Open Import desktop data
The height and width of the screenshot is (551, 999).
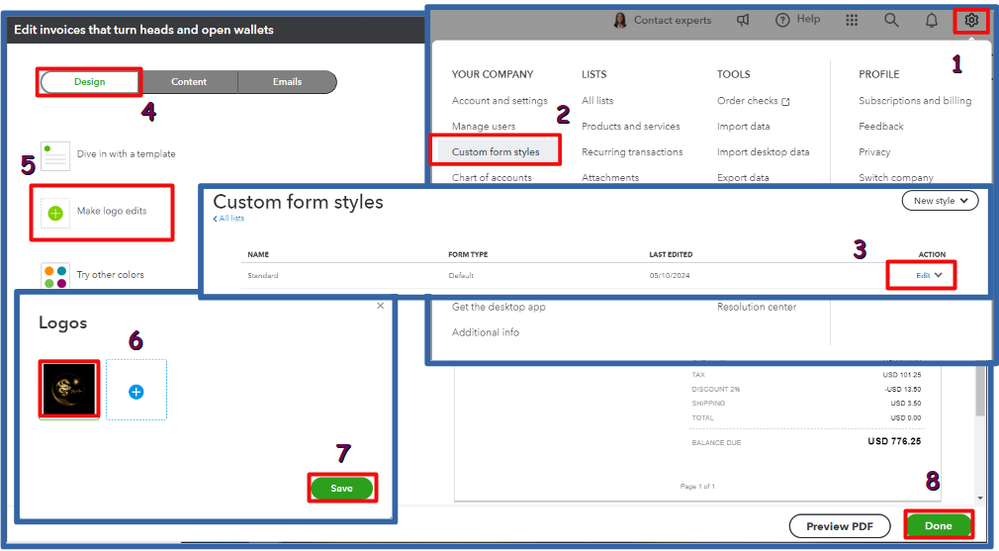click(763, 152)
